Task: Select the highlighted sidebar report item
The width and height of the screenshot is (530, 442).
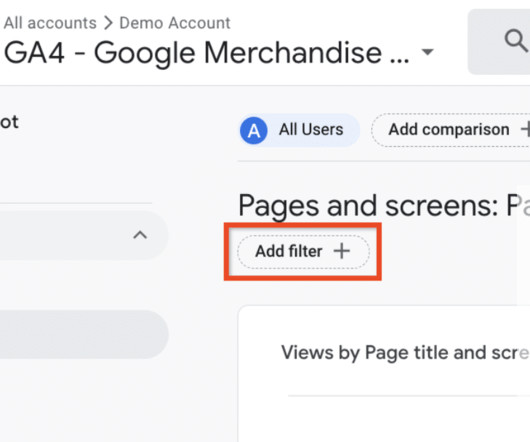Action: pyautogui.click(x=84, y=334)
